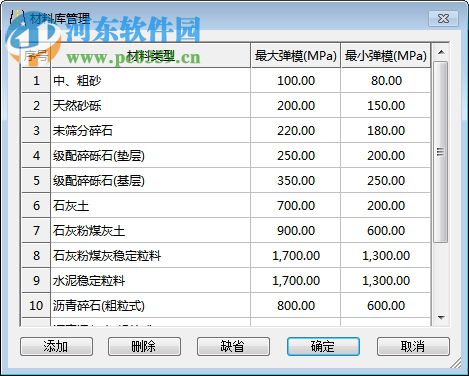Click min modulus 600.00 for 石灰粉煤灰土

[x=386, y=231]
